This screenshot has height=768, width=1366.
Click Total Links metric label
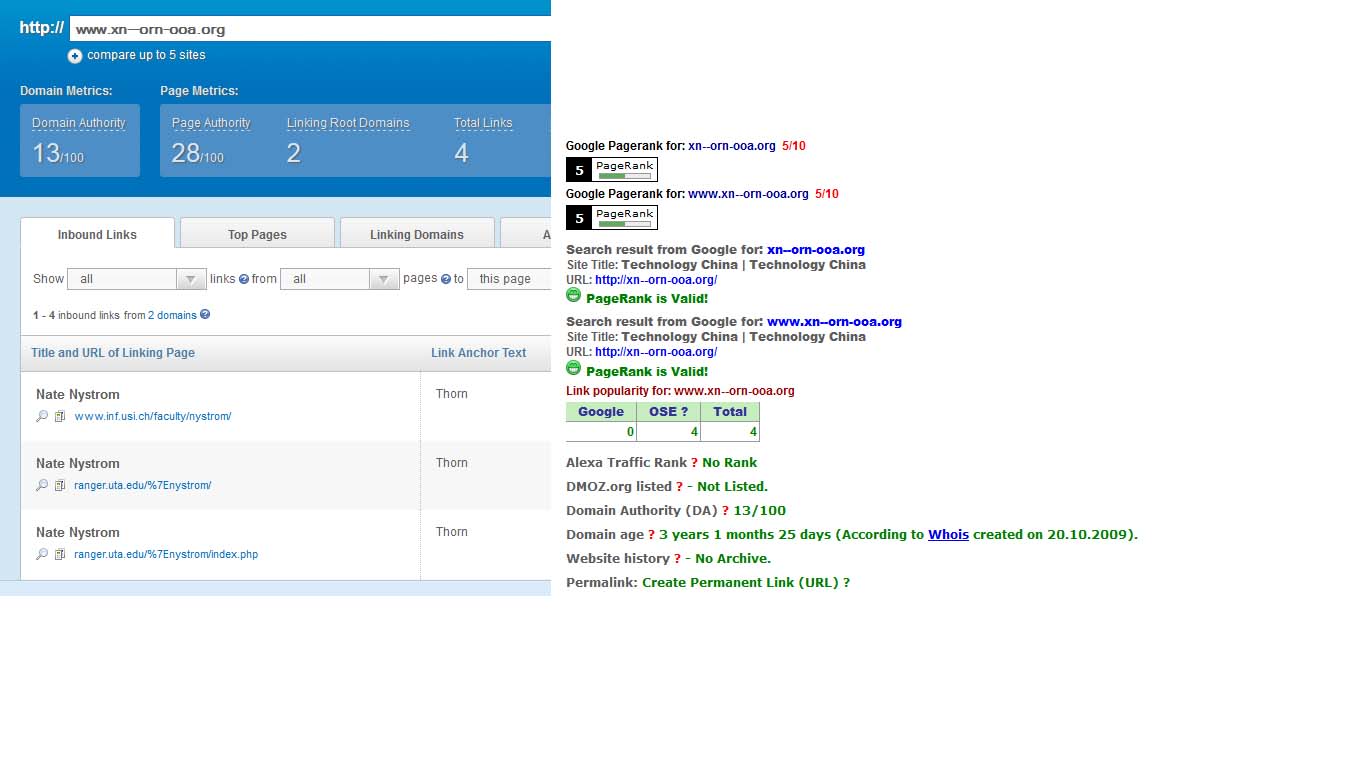pyautogui.click(x=483, y=123)
